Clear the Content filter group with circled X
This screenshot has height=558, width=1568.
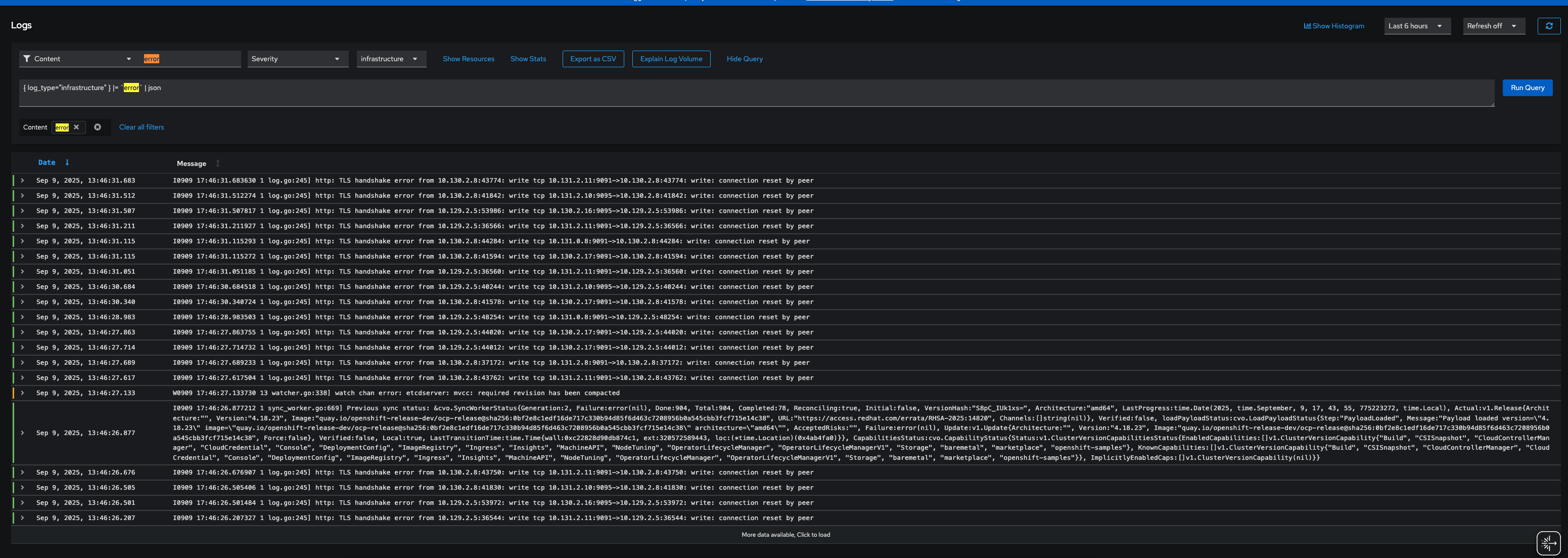(x=98, y=127)
